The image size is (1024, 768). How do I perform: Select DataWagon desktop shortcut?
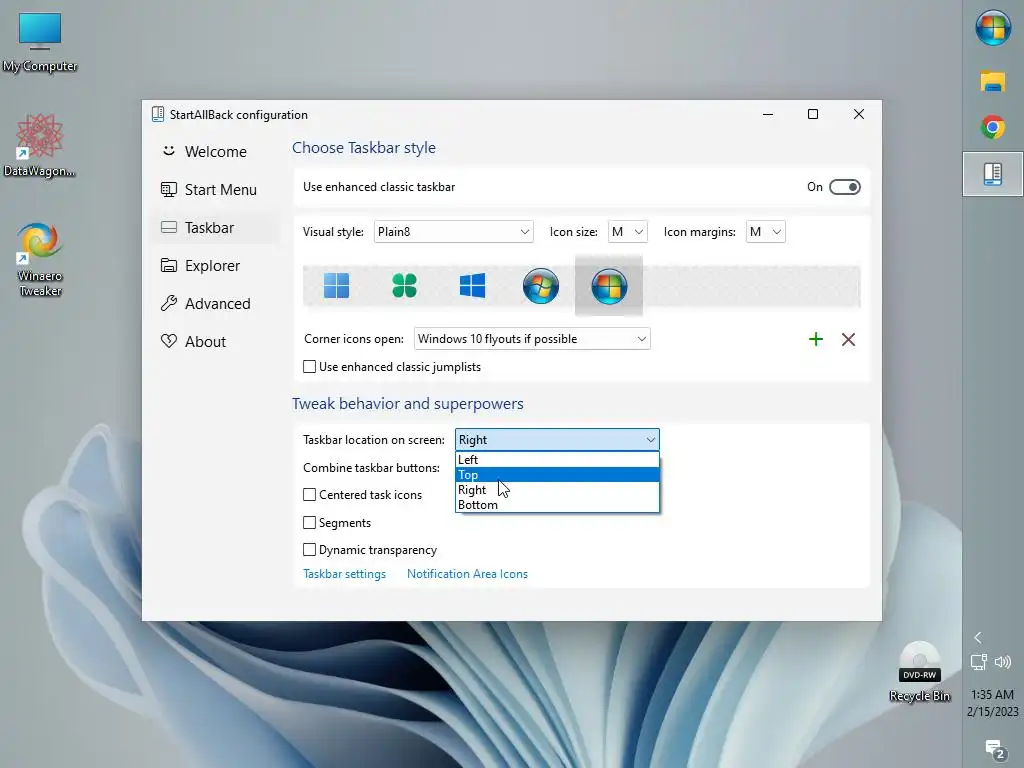pyautogui.click(x=40, y=146)
